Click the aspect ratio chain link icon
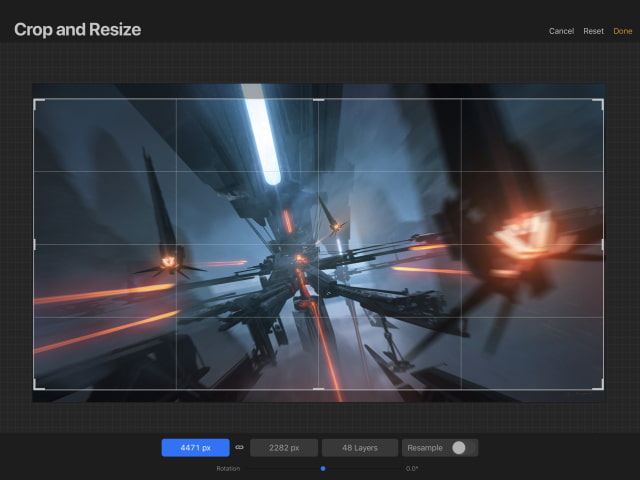This screenshot has height=480, width=640. click(x=239, y=448)
